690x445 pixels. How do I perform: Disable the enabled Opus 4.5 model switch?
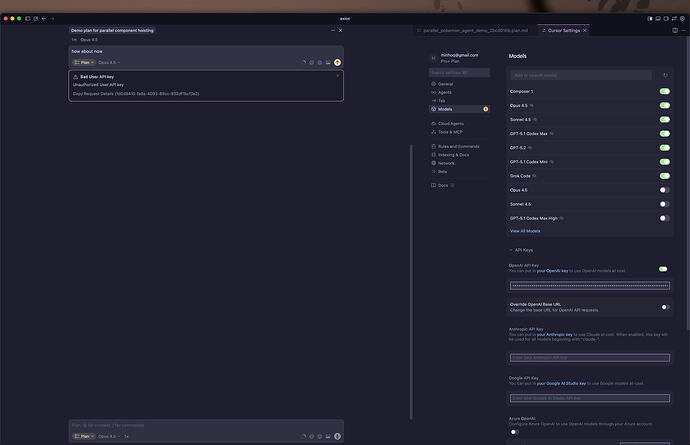(x=664, y=105)
